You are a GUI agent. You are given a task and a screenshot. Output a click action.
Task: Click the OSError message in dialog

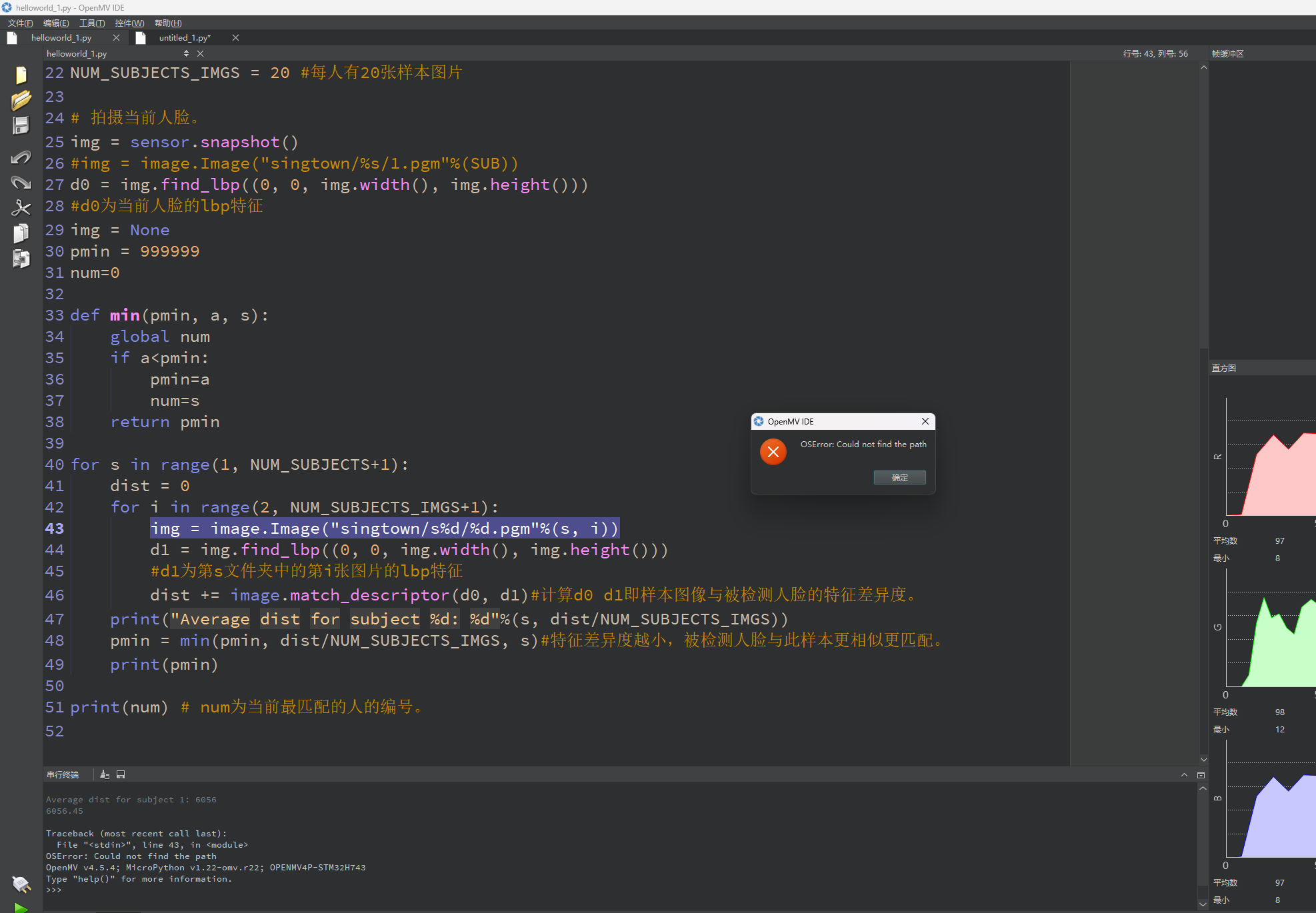click(x=863, y=444)
